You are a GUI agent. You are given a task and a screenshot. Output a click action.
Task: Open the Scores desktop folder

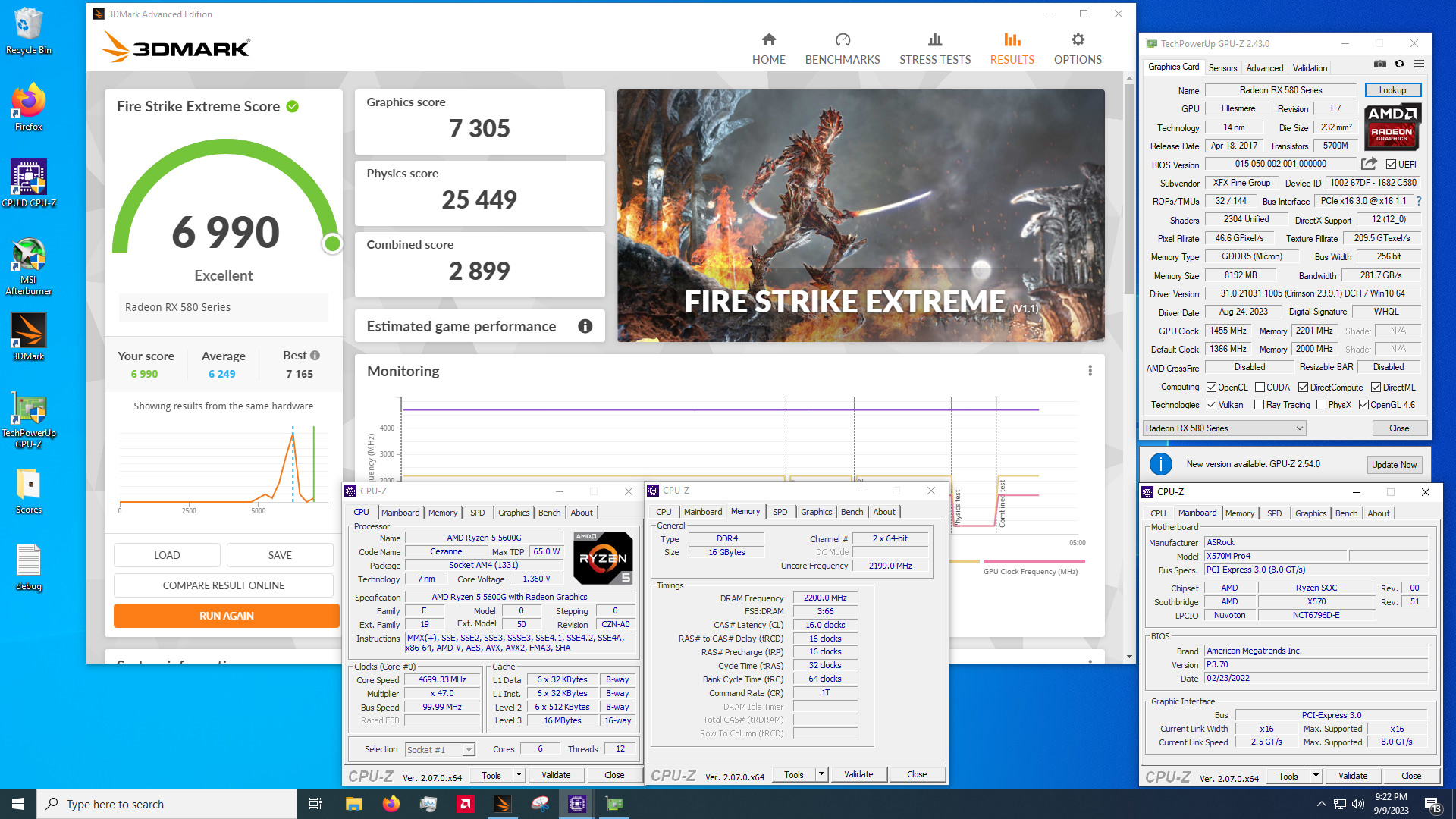(28, 491)
